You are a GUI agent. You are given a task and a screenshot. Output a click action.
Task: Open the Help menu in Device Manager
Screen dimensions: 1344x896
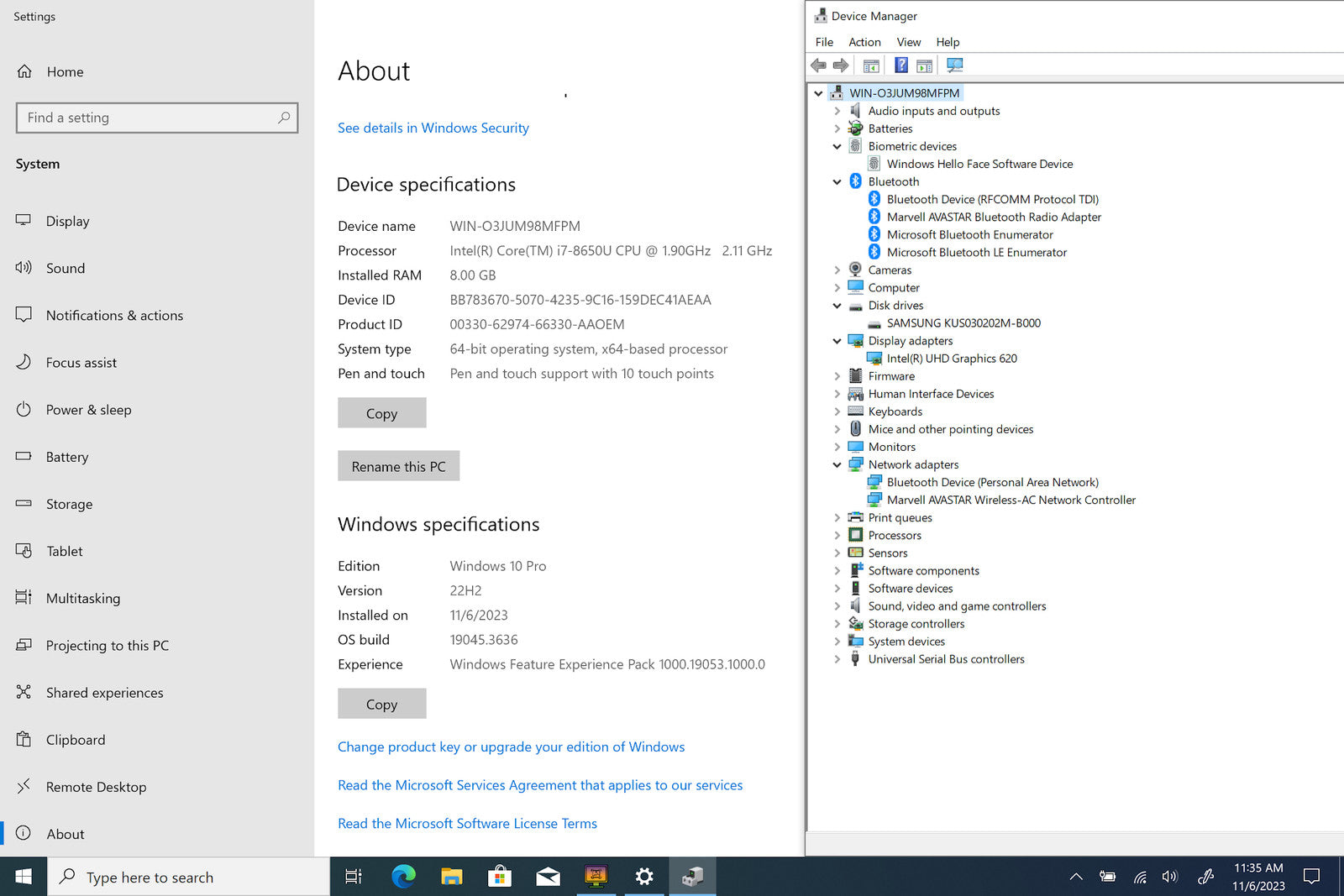pyautogui.click(x=948, y=42)
